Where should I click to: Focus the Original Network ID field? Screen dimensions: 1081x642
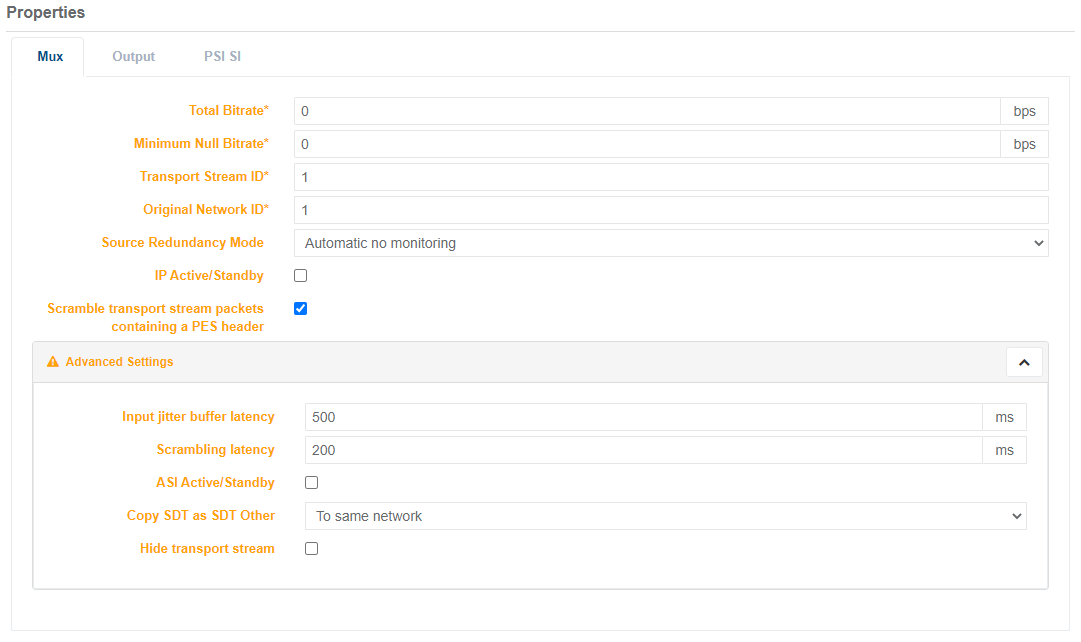pyautogui.click(x=670, y=210)
